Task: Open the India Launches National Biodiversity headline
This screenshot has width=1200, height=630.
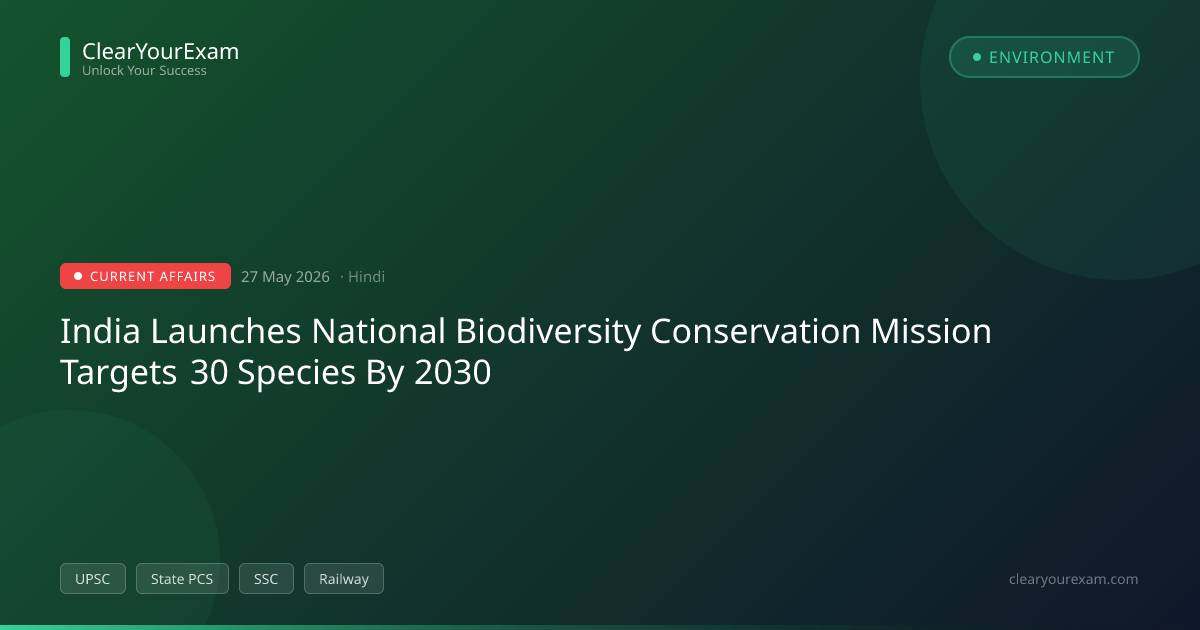Action: point(526,331)
